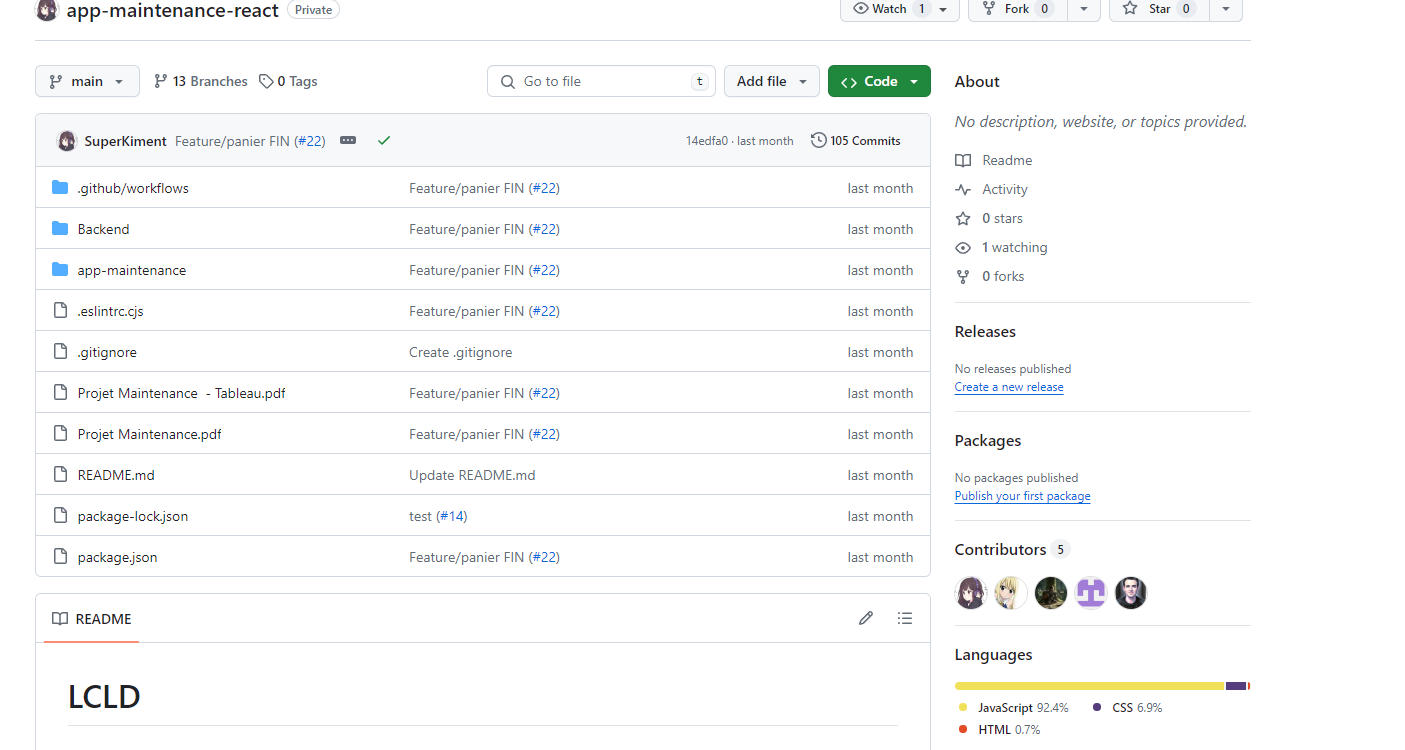Image resolution: width=1405 pixels, height=750 pixels.
Task: Click the JavaScript yellow segment of language bar
Action: [1090, 686]
